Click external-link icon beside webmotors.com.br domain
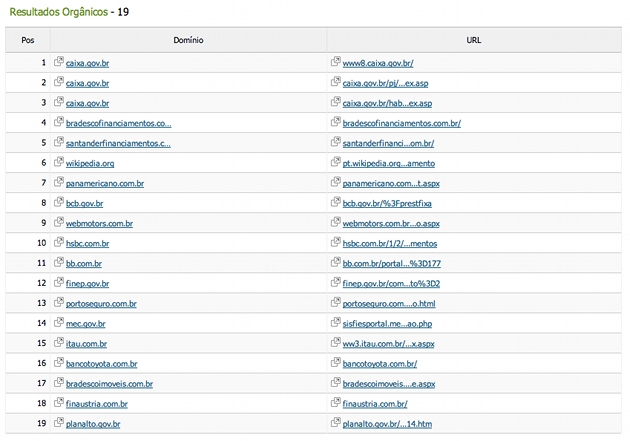The width and height of the screenshot is (630, 441). click(x=59, y=222)
